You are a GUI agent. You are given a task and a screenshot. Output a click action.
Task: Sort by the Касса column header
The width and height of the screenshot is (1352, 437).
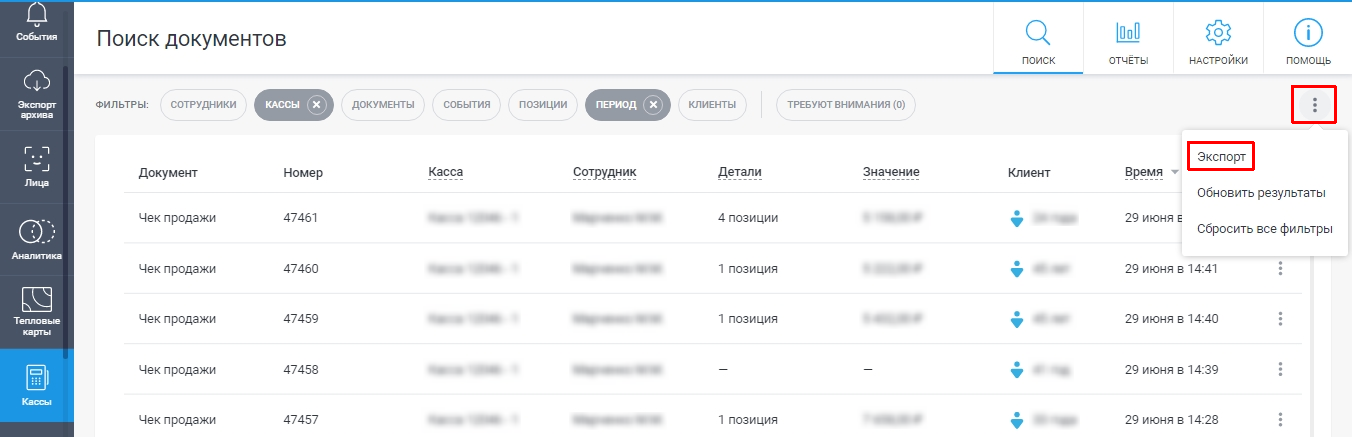[x=445, y=172]
